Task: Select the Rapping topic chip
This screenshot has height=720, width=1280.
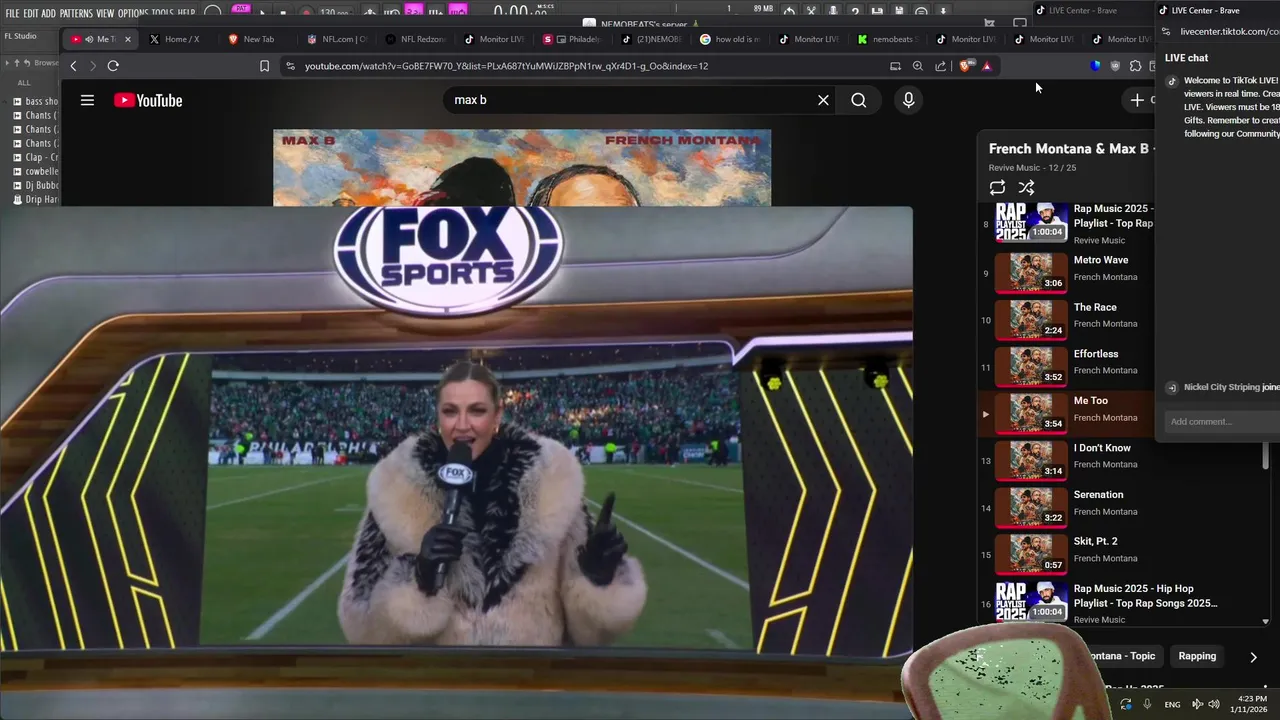Action: pos(1197,656)
